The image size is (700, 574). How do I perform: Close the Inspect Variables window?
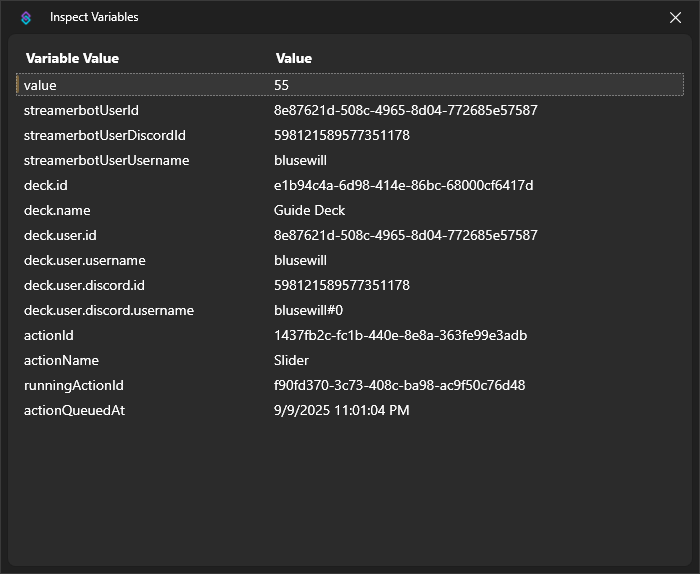tap(675, 17)
